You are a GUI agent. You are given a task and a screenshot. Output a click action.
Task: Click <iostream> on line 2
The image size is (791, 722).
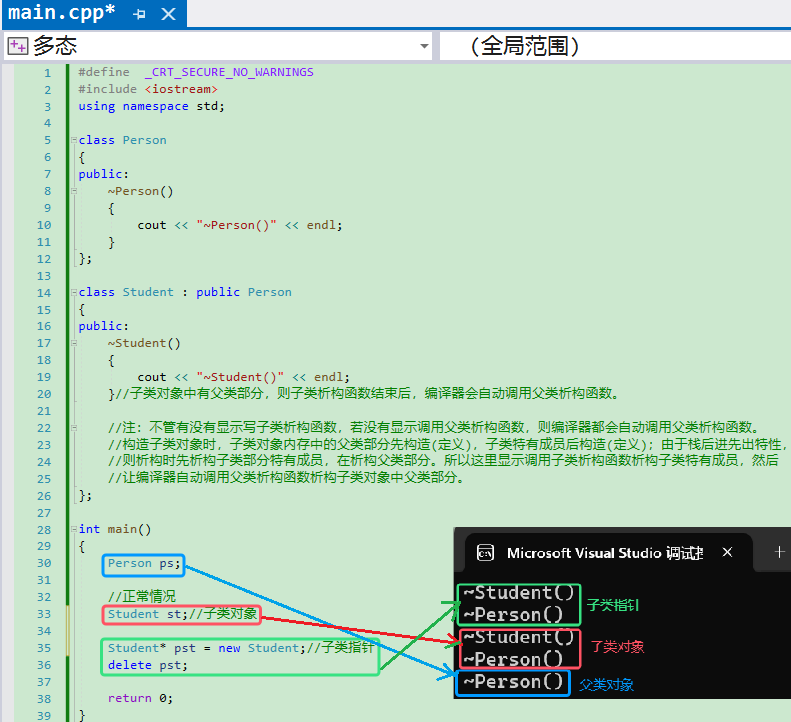click(x=181, y=89)
